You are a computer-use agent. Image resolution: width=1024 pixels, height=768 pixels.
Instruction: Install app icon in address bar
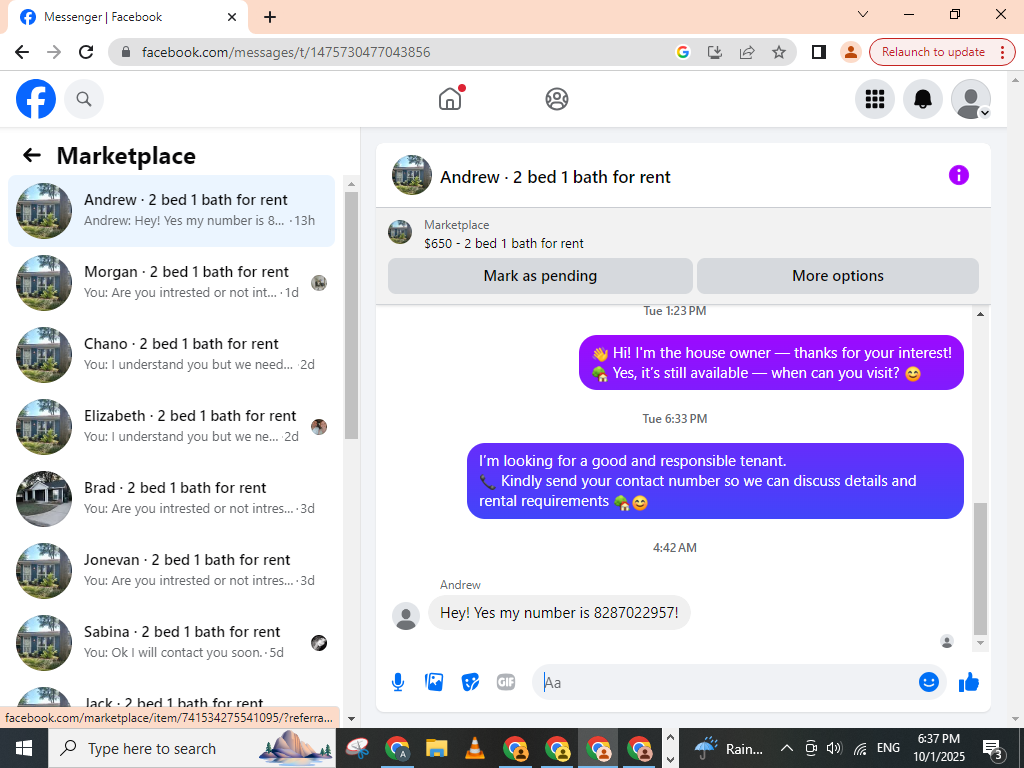pos(714,52)
